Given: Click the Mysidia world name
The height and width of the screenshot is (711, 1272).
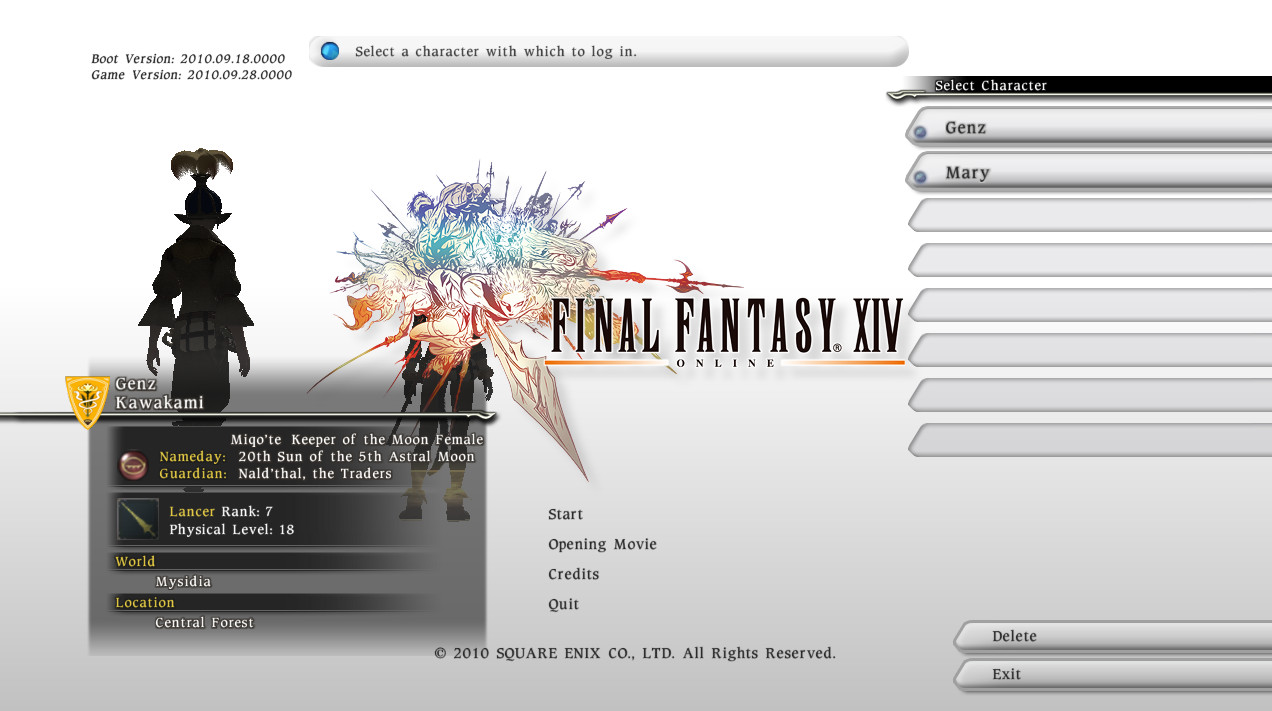Looking at the screenshot, I should (x=183, y=582).
